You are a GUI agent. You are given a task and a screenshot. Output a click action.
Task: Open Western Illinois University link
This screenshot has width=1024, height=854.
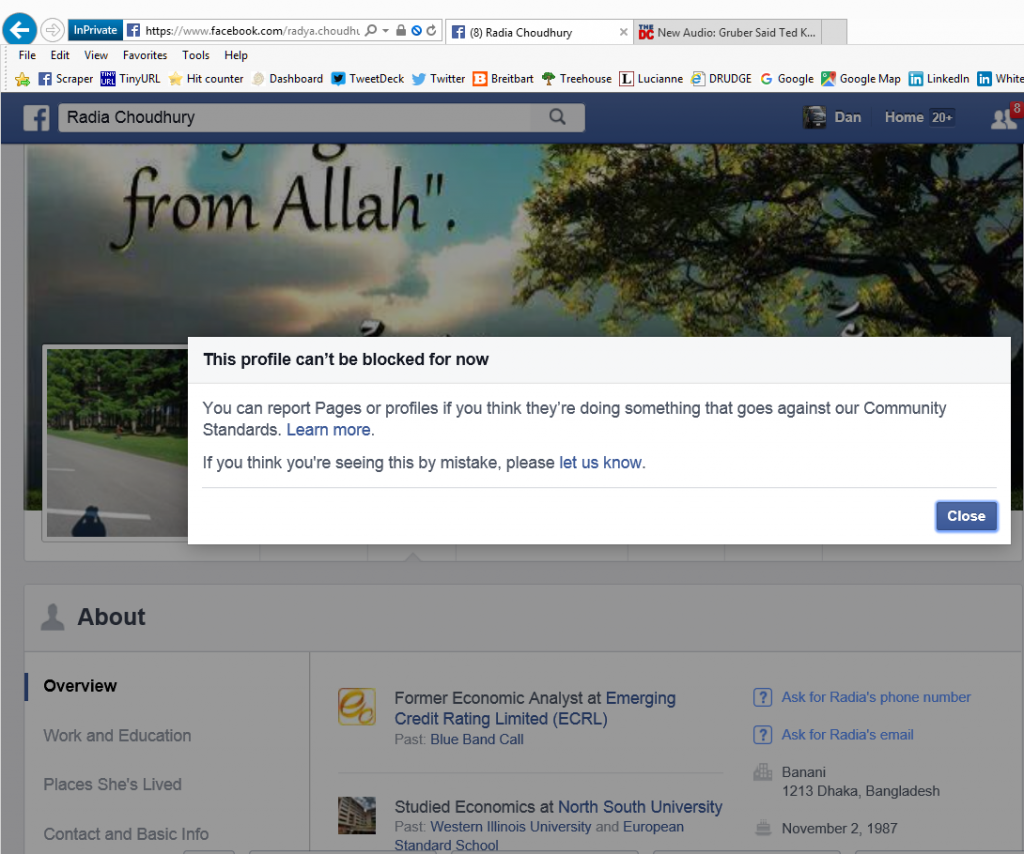click(x=511, y=827)
